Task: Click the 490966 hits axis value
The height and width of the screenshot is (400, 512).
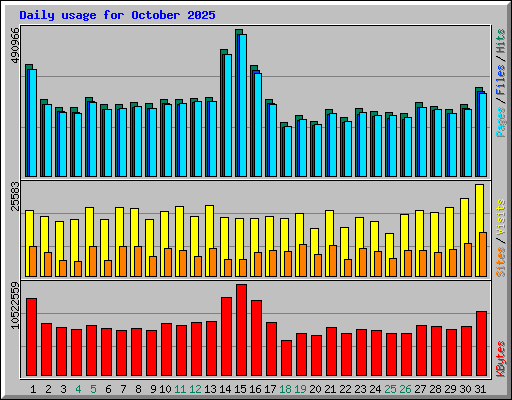Action: pos(15,46)
